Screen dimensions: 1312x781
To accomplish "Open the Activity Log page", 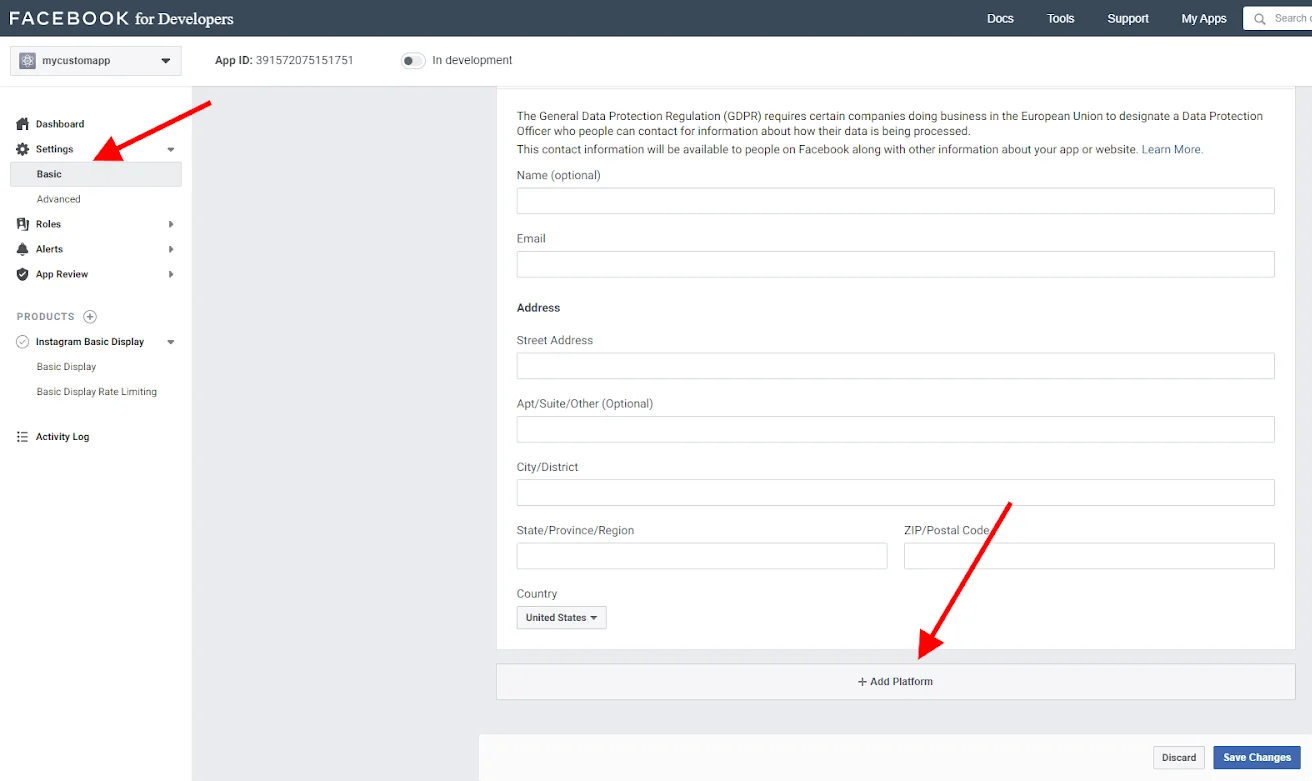I will (62, 437).
